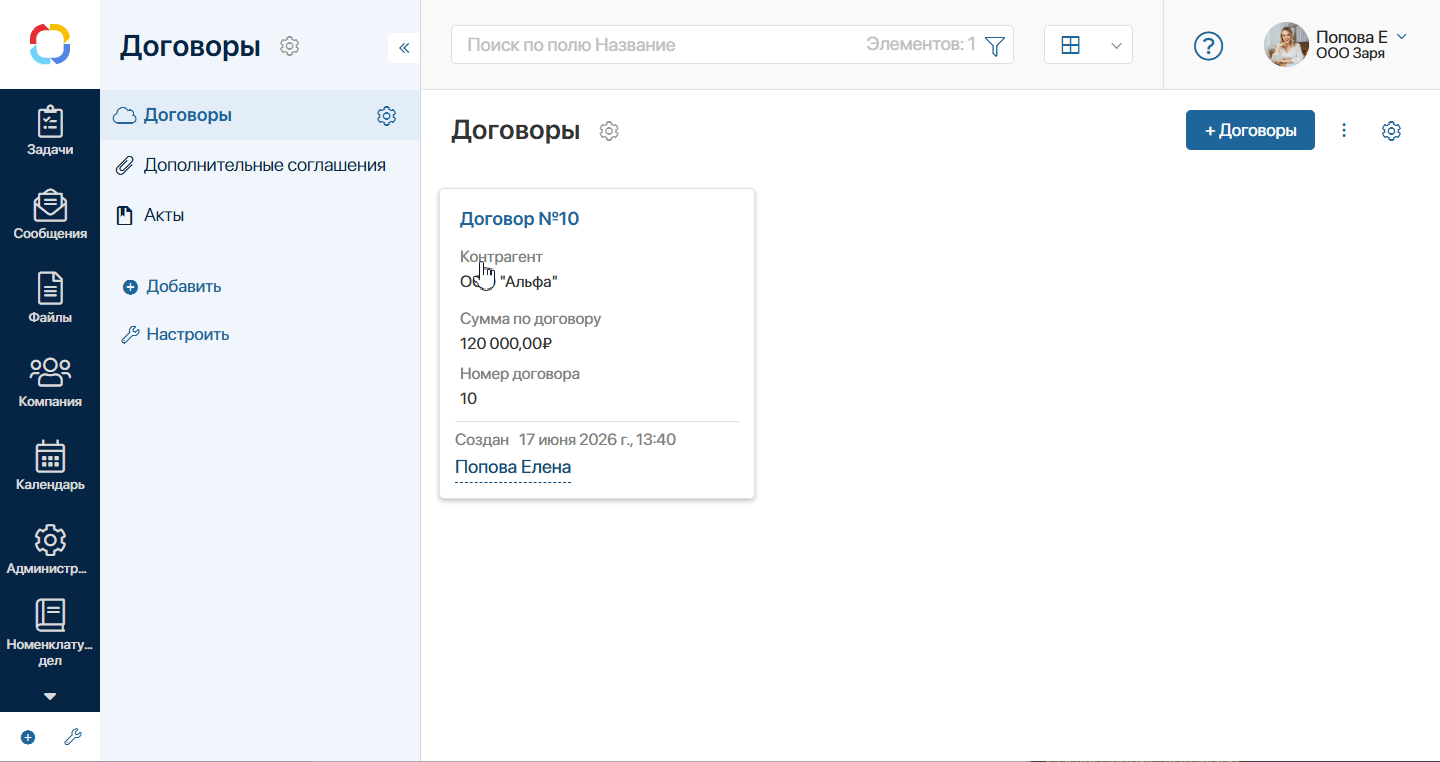
Task: Open user menu arrow near Попова Е
Action: [x=1401, y=36]
